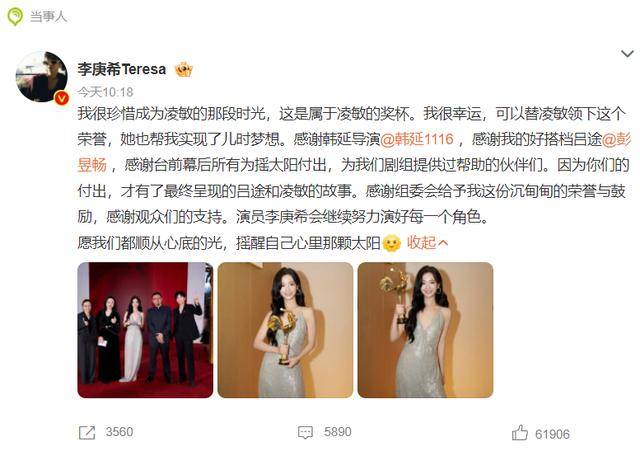This screenshot has height=451, width=640.
Task: Click comment count 5890
Action: pyautogui.click(x=338, y=432)
